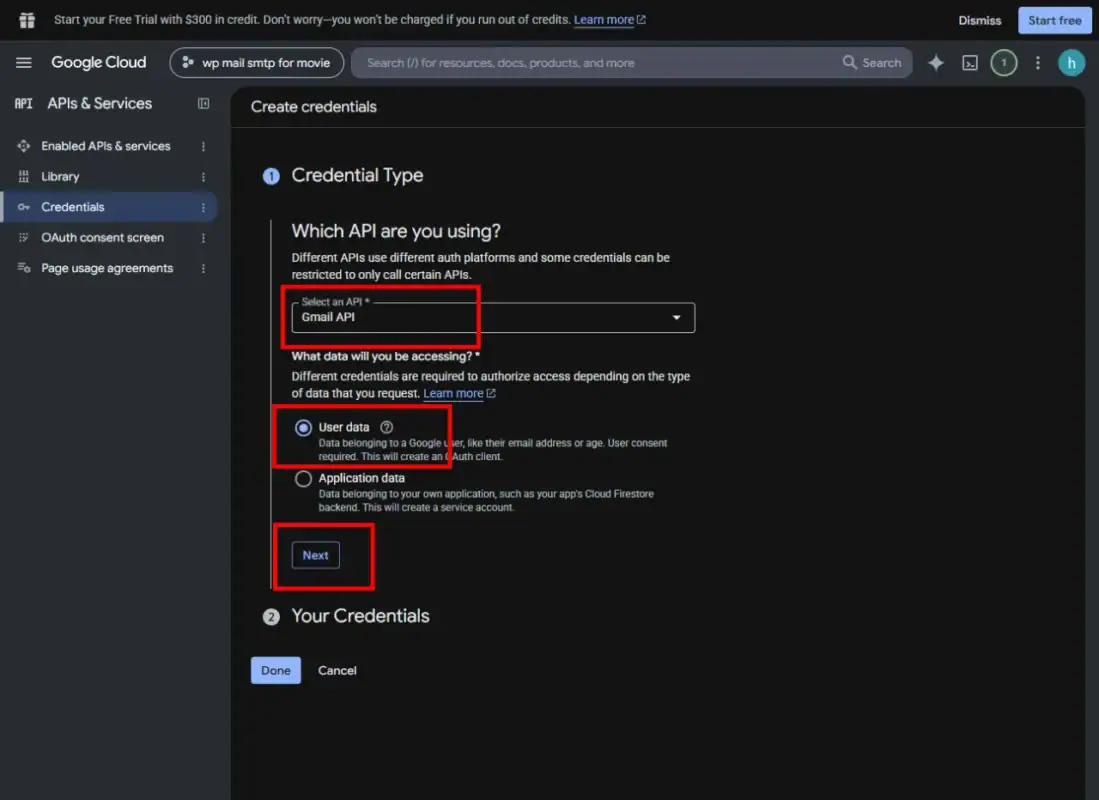
Task: Click the Library grid icon
Action: pos(24,176)
